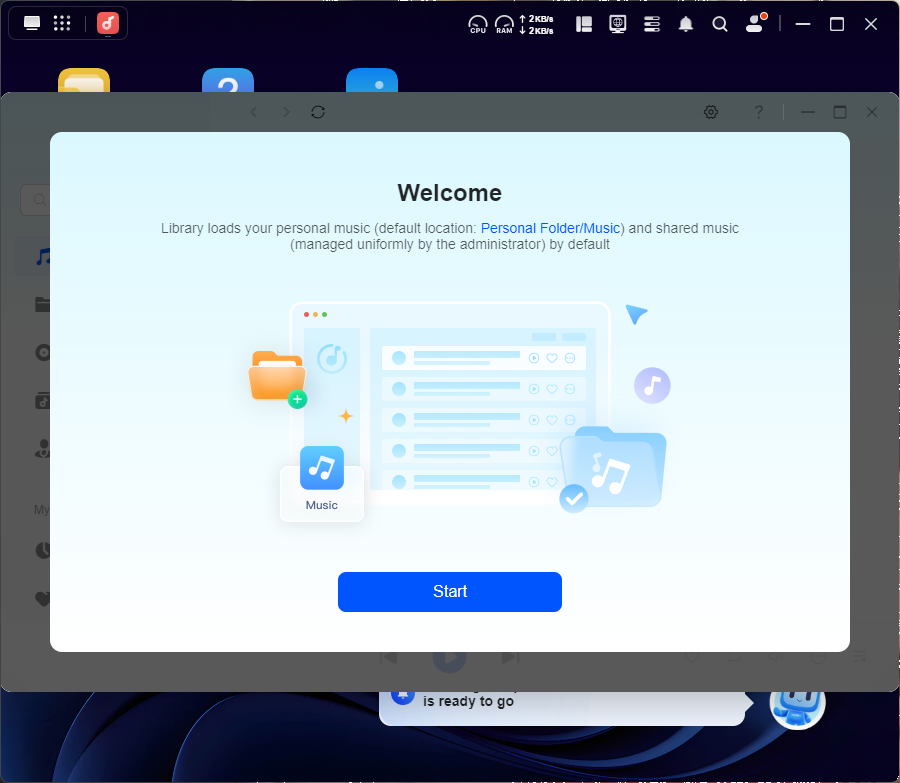The height and width of the screenshot is (783, 900).
Task: Open the CPU usage monitor
Action: [x=478, y=24]
